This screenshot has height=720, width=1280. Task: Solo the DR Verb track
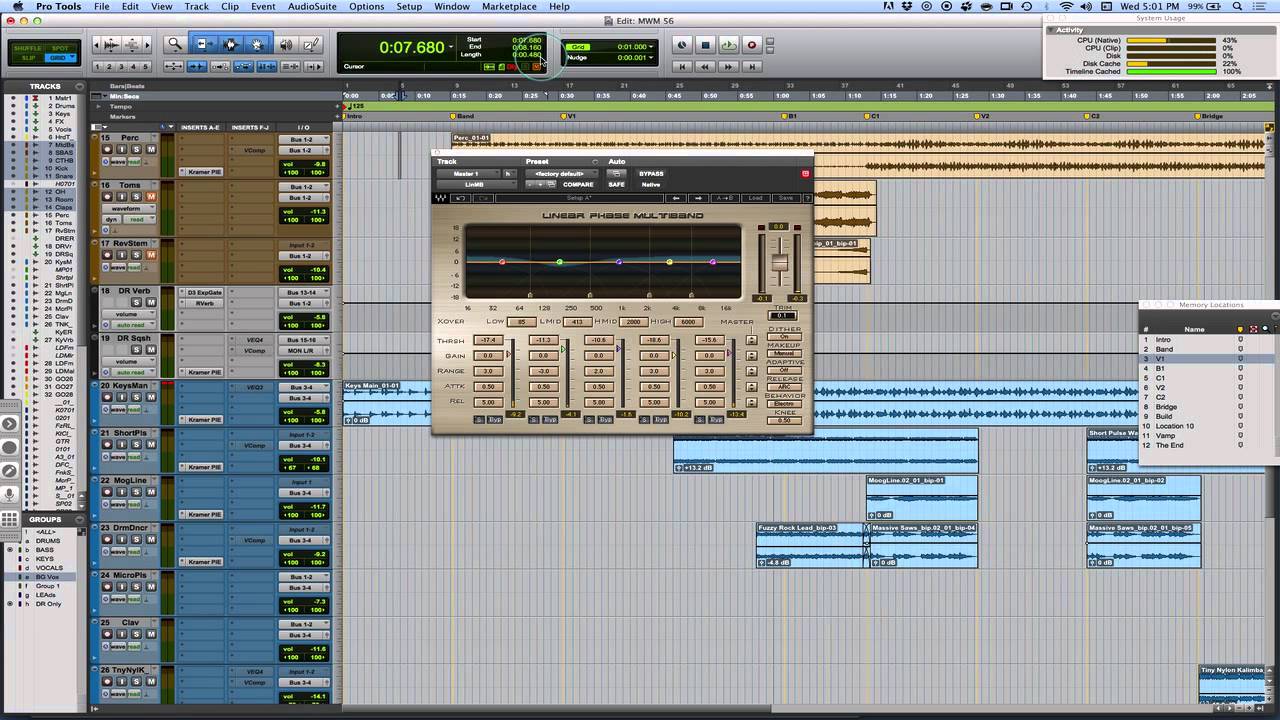point(136,302)
